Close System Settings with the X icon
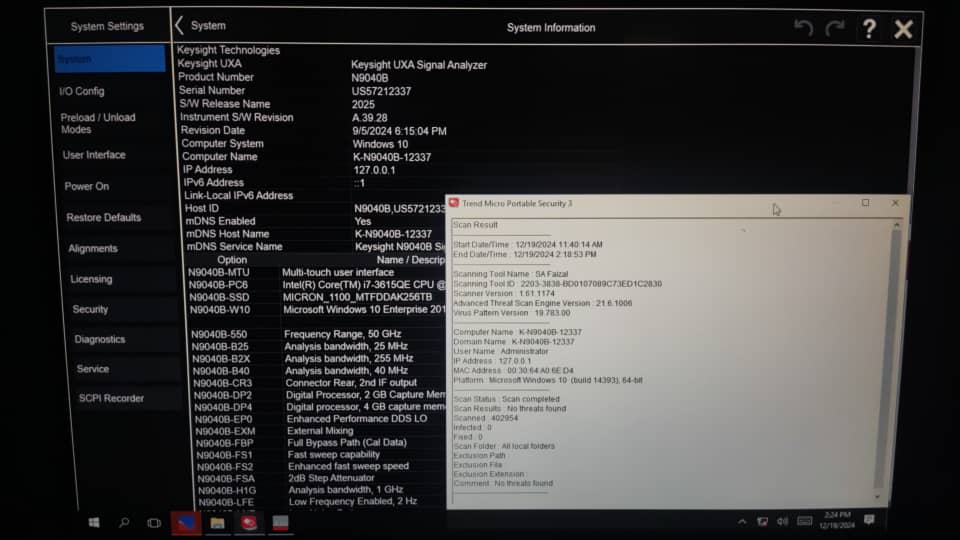This screenshot has height=540, width=960. click(x=904, y=29)
